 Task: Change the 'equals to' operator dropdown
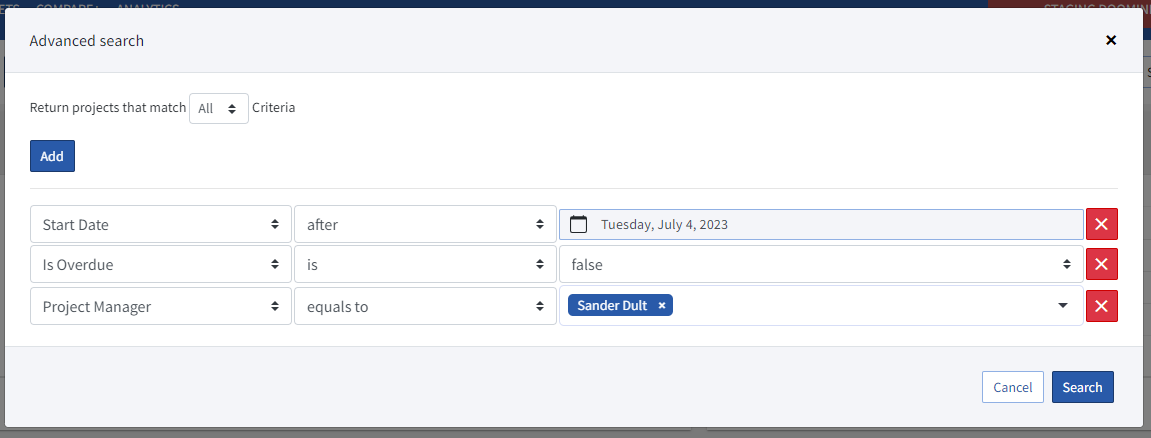coord(424,307)
